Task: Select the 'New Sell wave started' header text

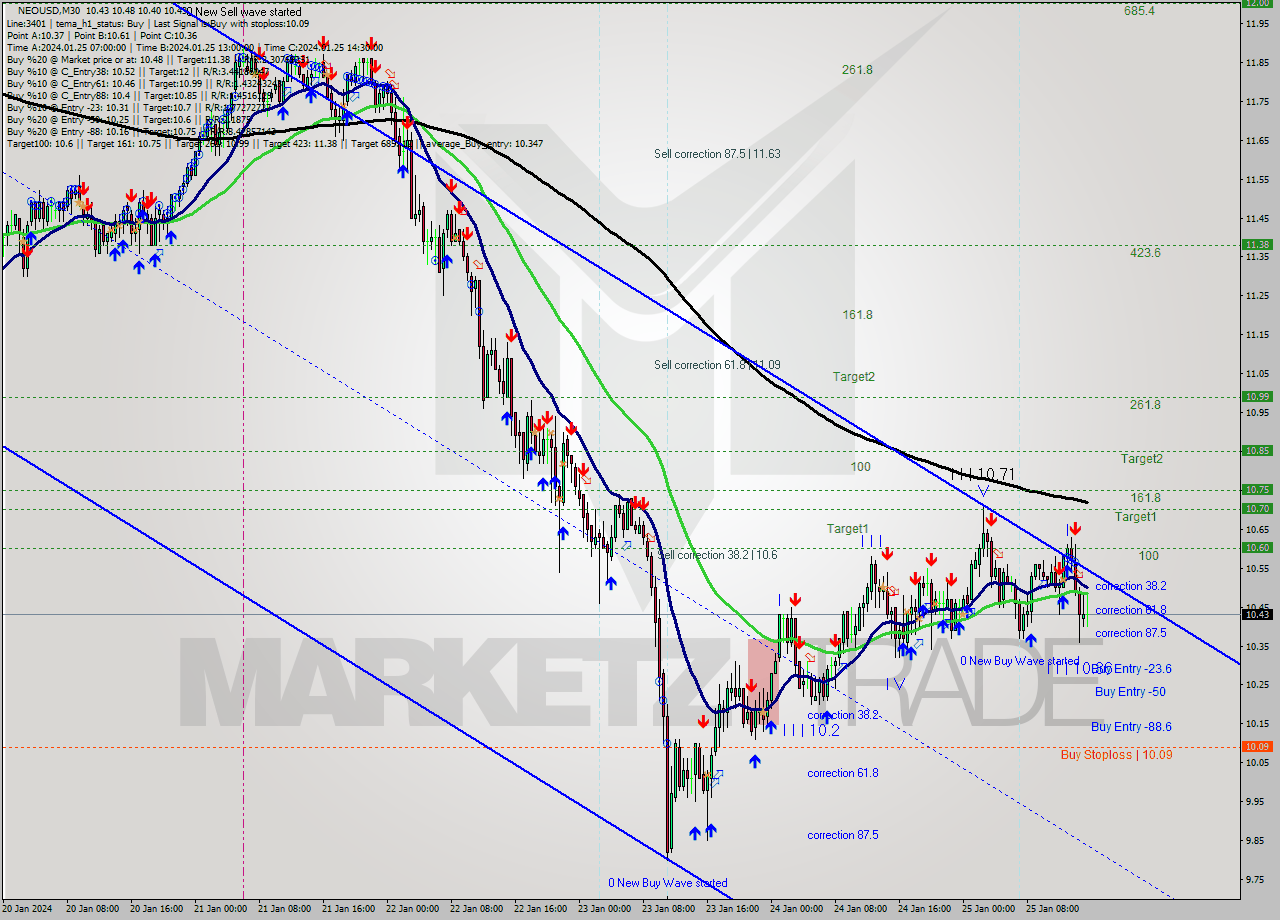Action: (x=247, y=11)
